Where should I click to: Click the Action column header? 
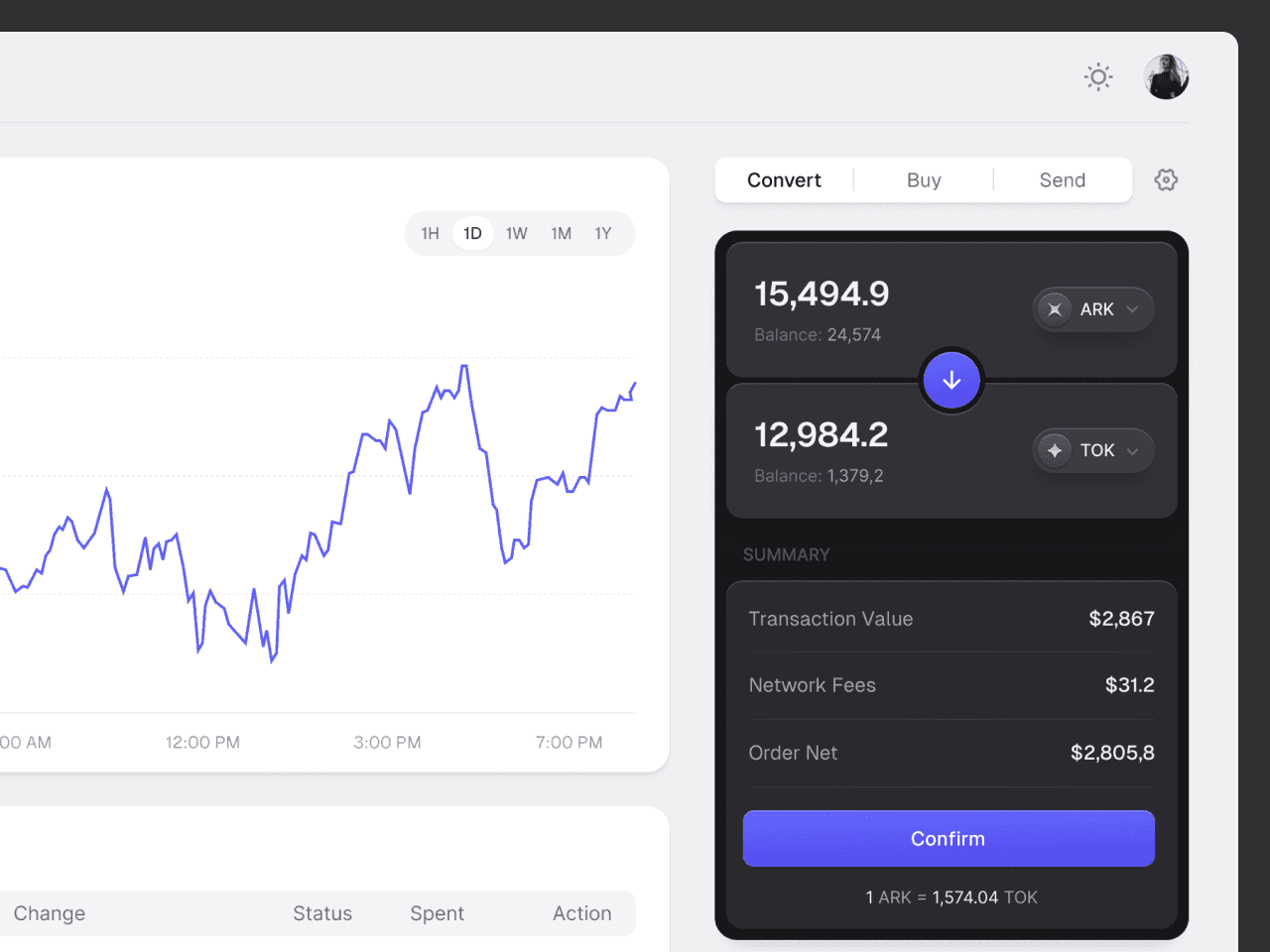(582, 913)
